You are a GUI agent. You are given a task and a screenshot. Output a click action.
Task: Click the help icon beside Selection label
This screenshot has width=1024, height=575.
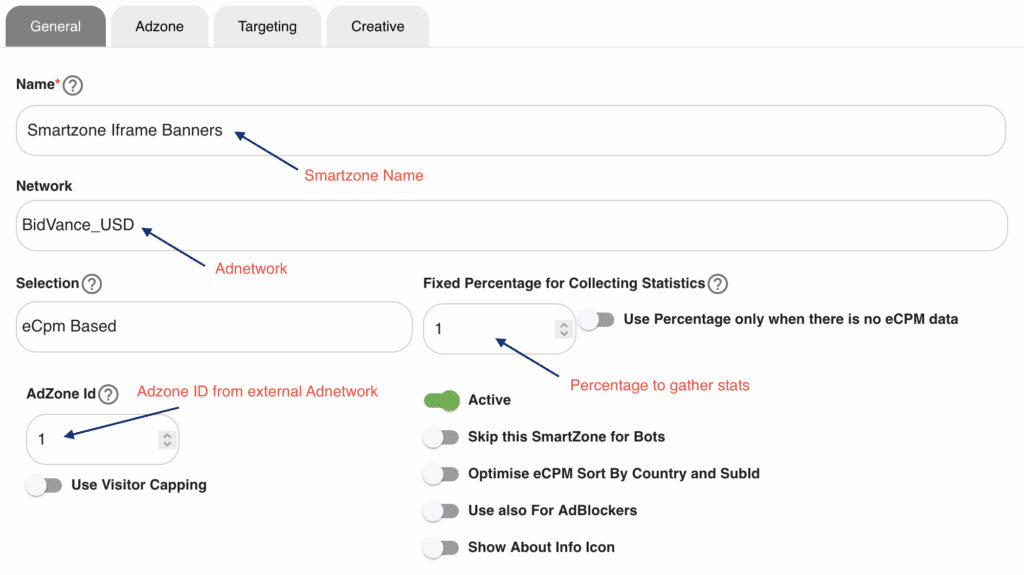coord(92,284)
